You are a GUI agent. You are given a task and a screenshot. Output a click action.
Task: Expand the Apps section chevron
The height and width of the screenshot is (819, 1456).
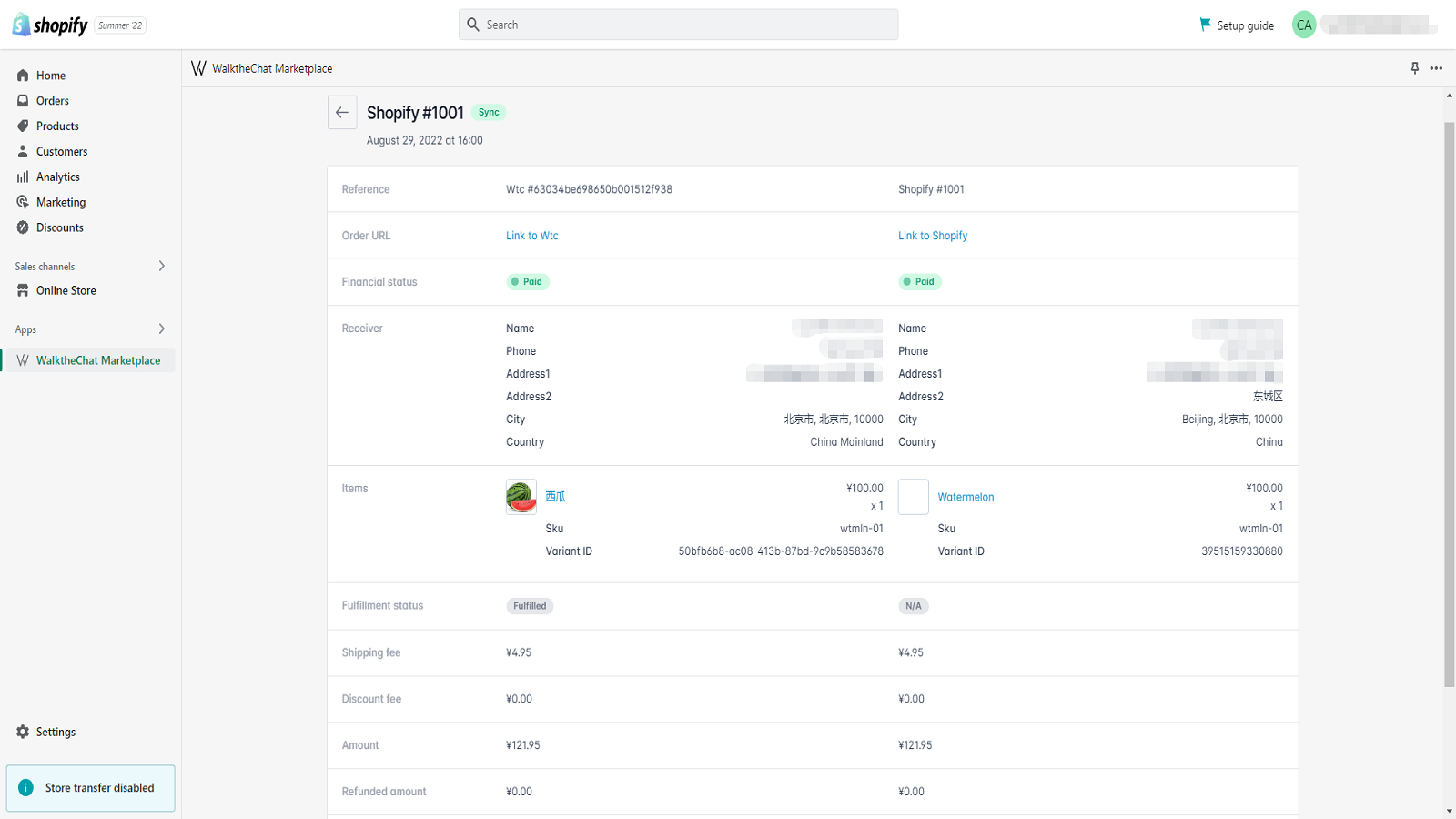tap(162, 329)
